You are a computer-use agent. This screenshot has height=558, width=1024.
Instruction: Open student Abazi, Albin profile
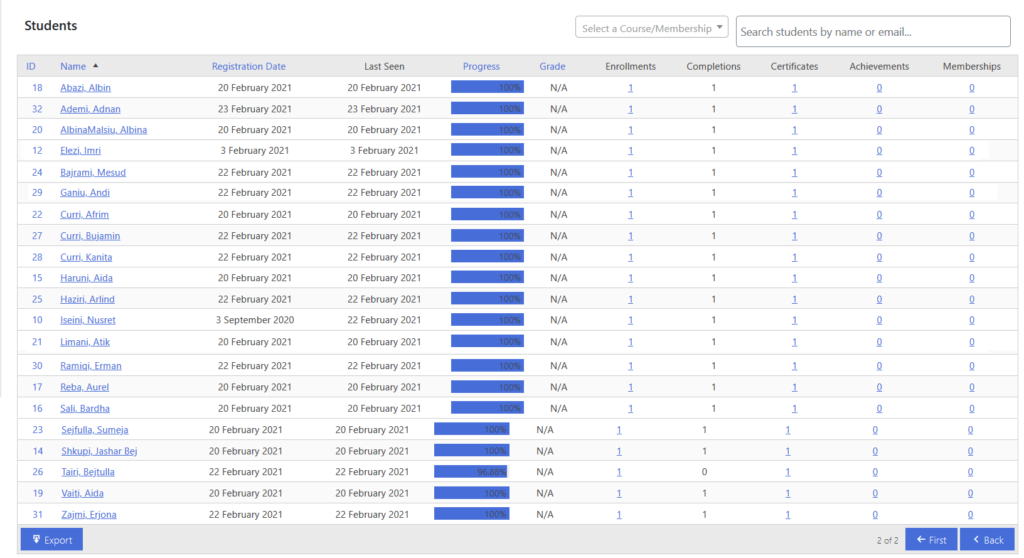[86, 88]
